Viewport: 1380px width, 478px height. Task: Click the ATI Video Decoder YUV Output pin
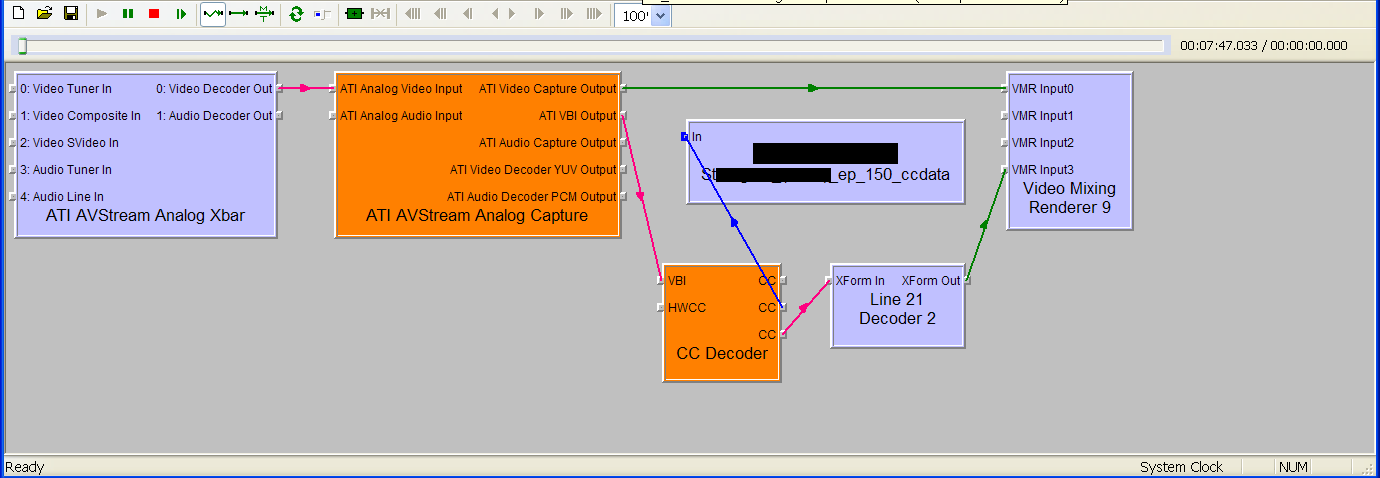tap(533, 170)
